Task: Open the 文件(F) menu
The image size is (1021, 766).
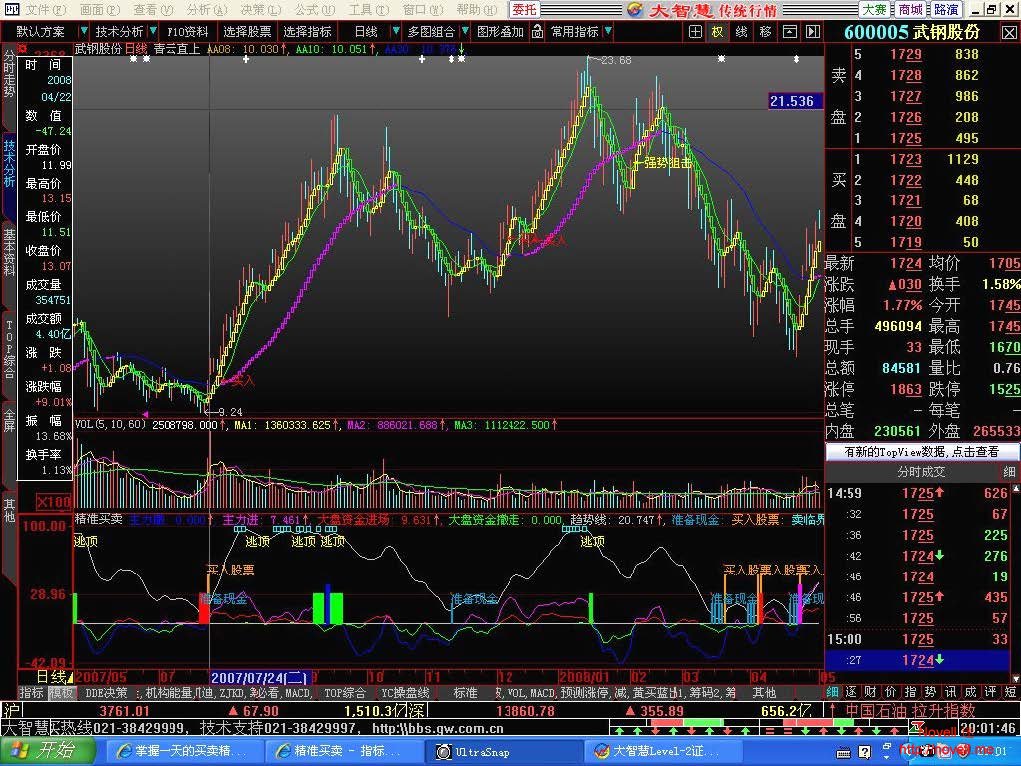Action: [x=47, y=10]
